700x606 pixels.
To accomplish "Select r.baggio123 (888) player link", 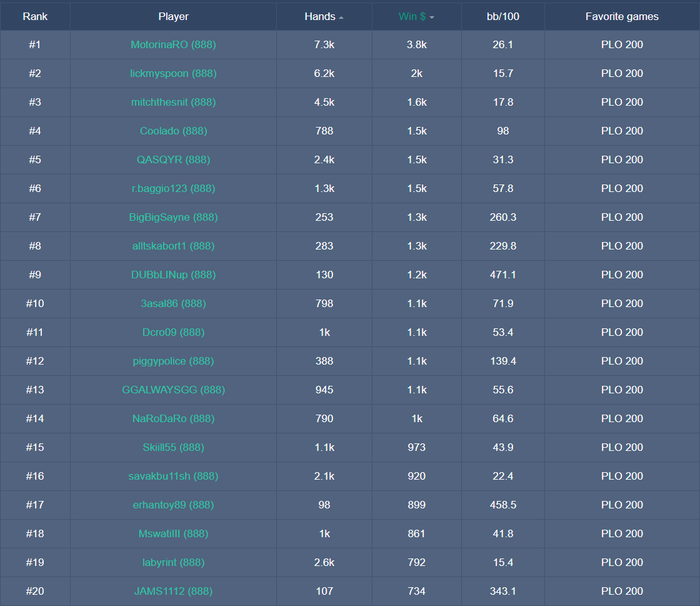I will click(x=173, y=188).
